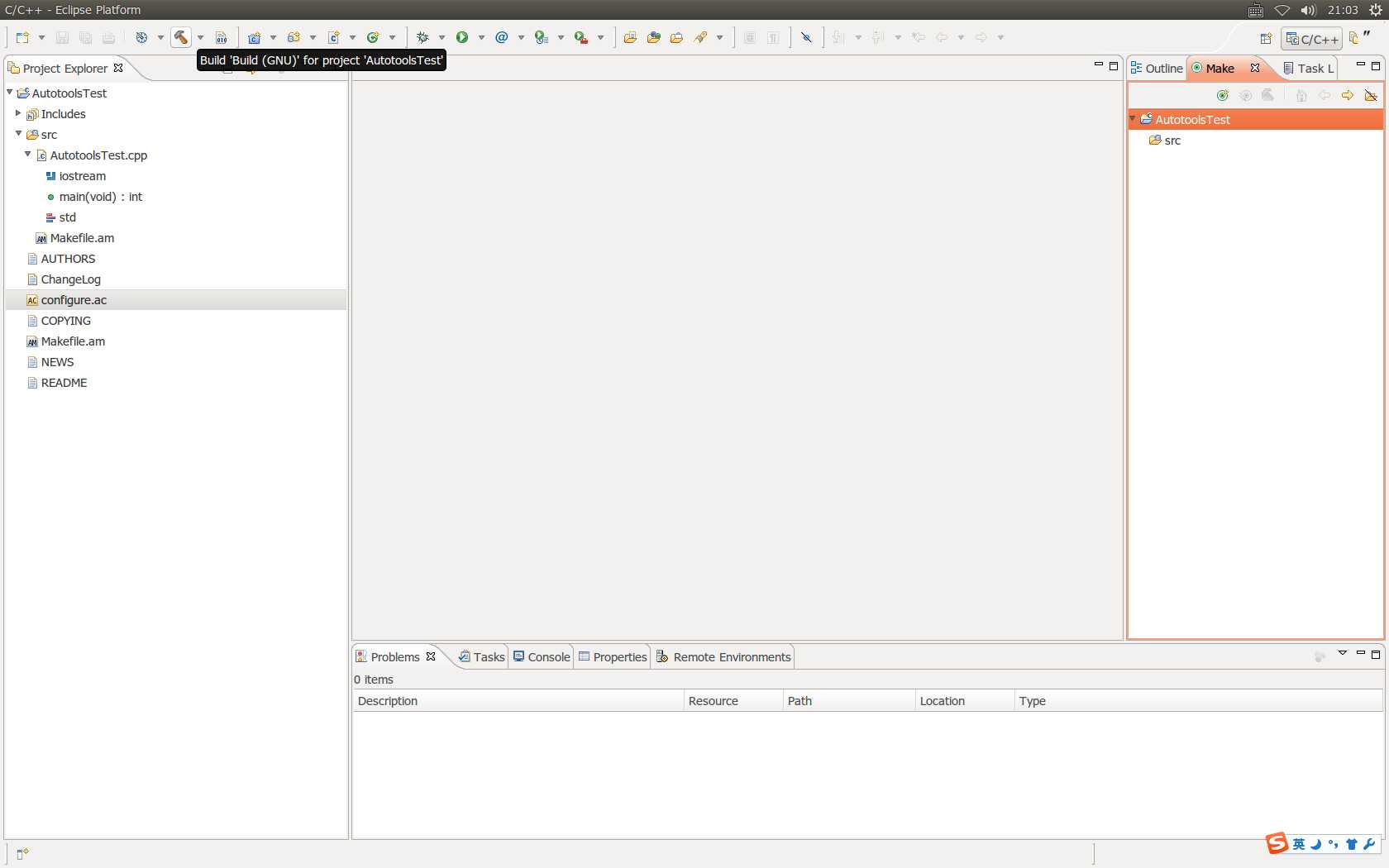
Task: Collapse the AutotoolsTest project in Project Explorer
Action: click(x=10, y=93)
